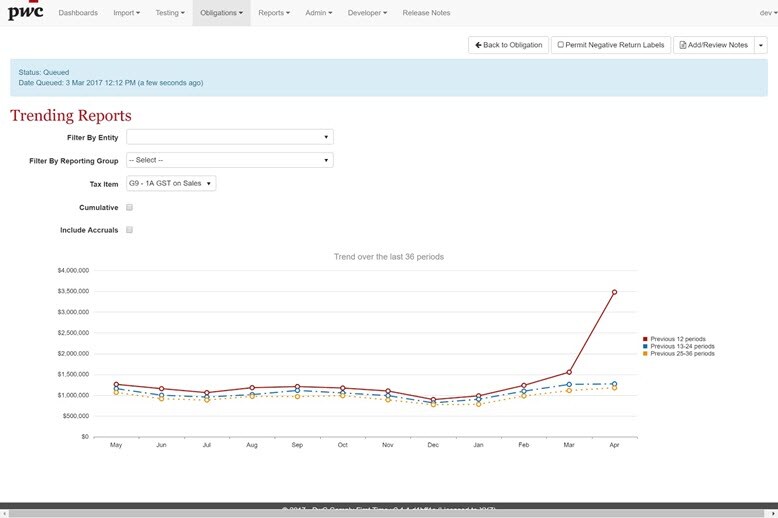This screenshot has width=778, height=518.
Task: Click blue Previous 13-24 periods legend marker
Action: [645, 346]
